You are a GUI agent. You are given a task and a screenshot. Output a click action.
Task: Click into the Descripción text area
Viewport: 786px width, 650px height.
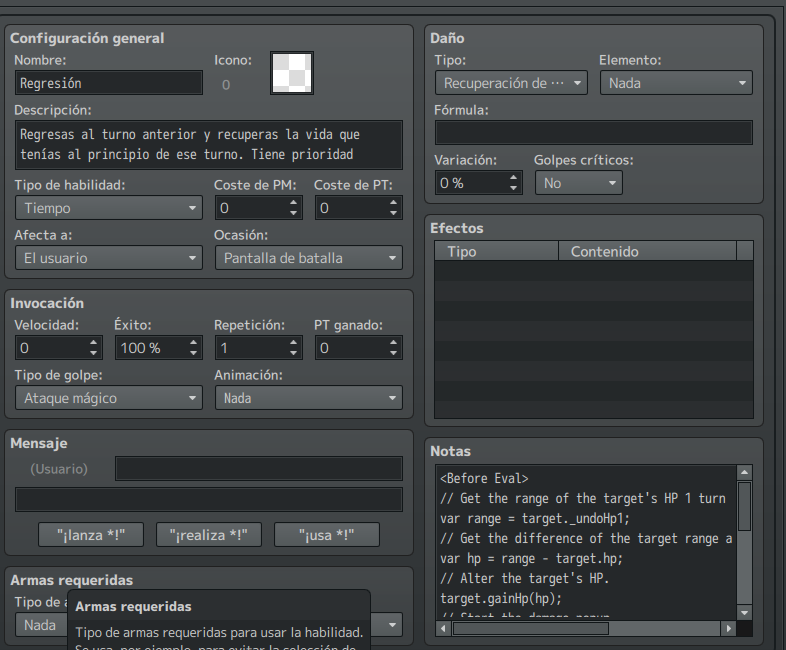[x=209, y=144]
